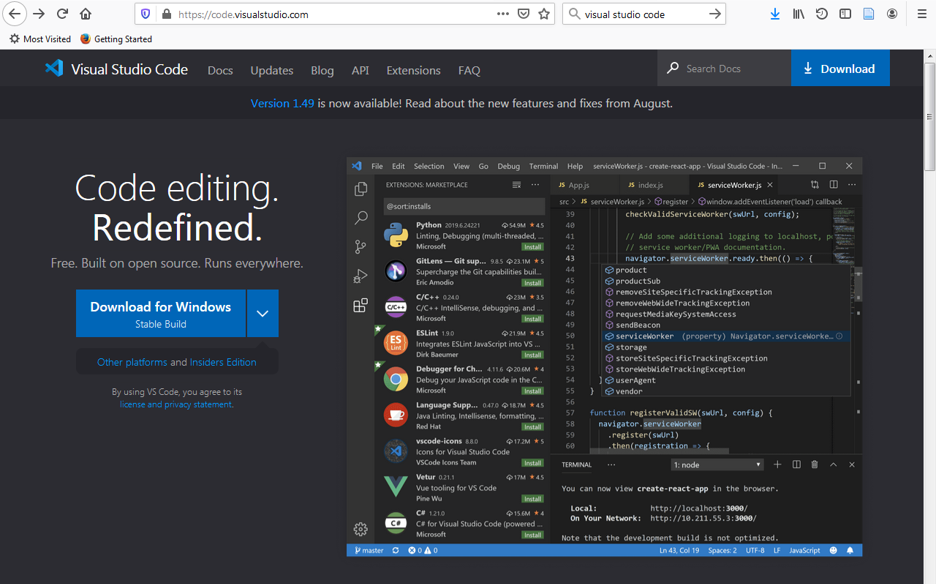Open the Manage gear in VS Code preview

click(361, 529)
